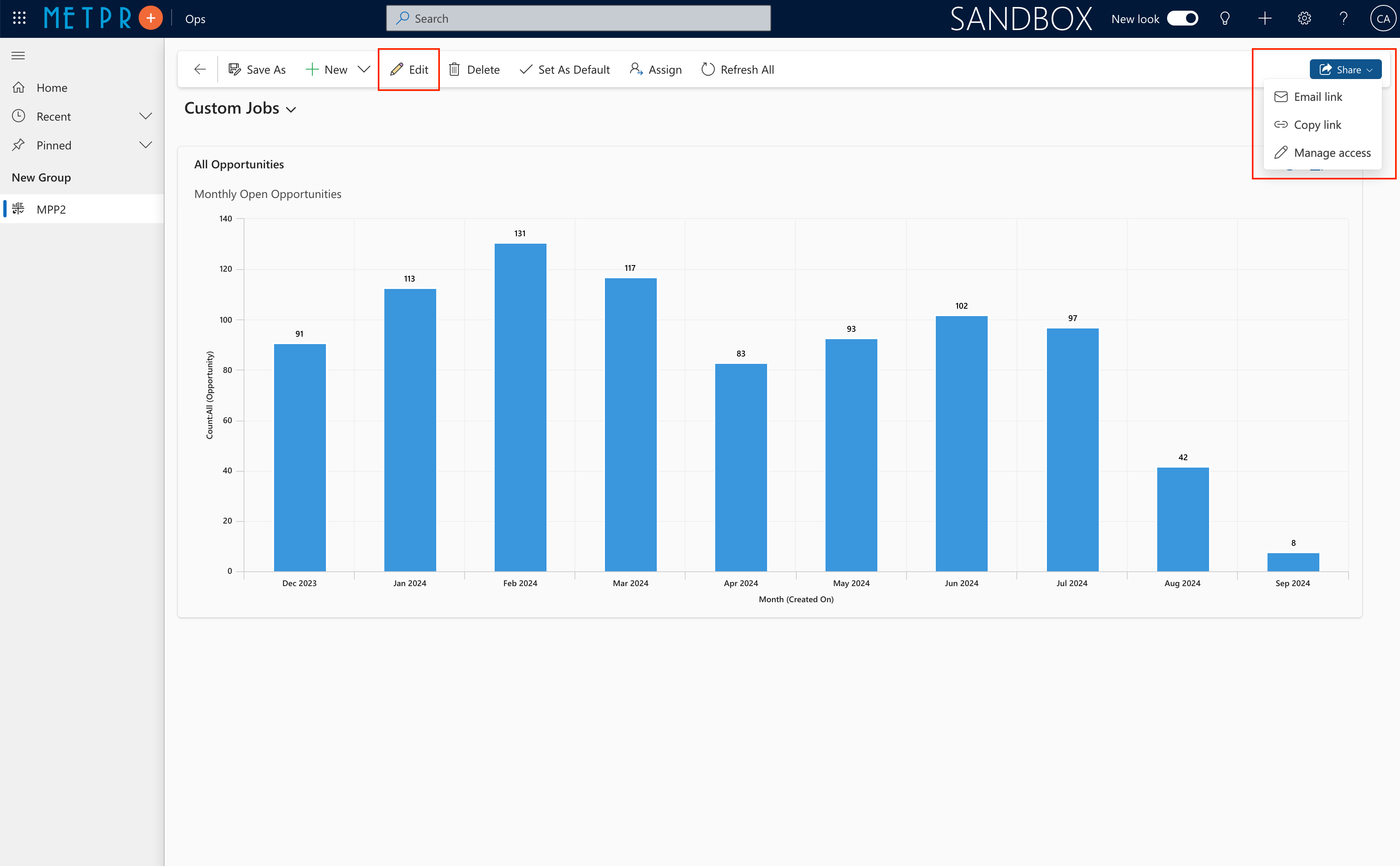
Task: Open the dropdown arrow next to New
Action: coord(364,69)
